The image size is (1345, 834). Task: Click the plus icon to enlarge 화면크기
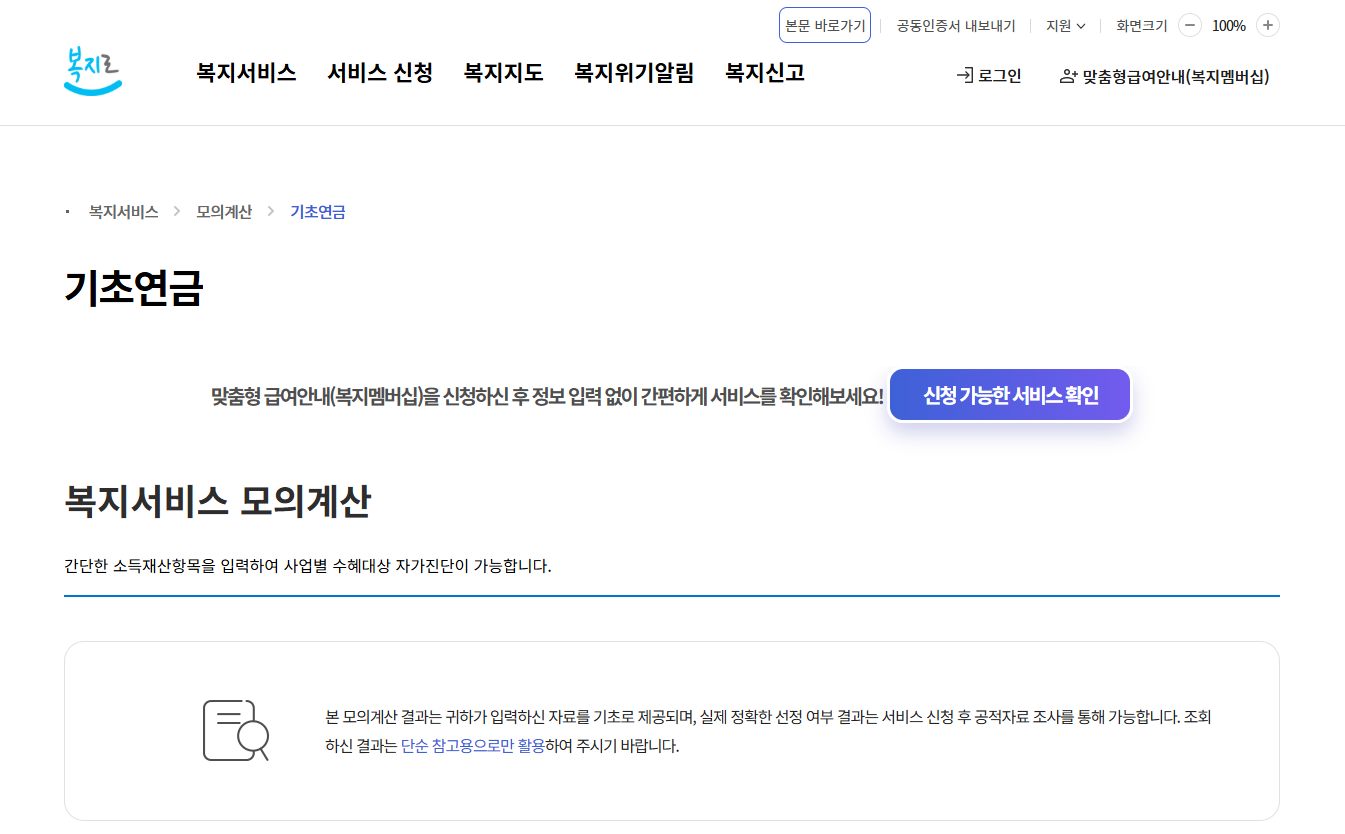[1268, 25]
